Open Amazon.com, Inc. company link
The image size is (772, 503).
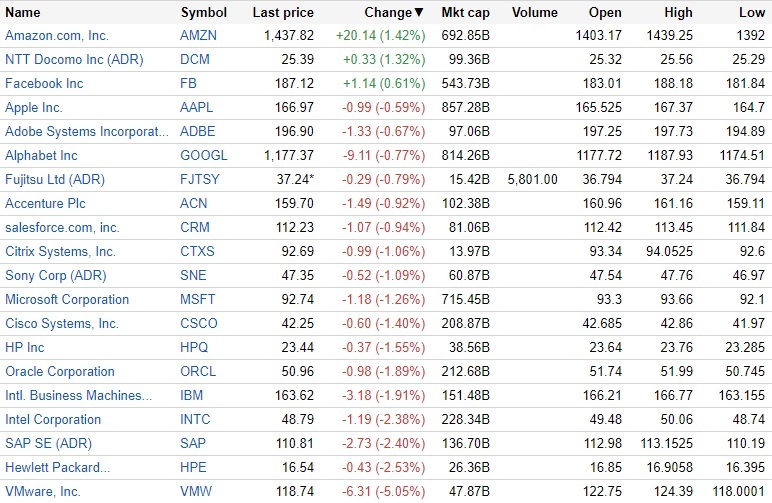click(56, 35)
